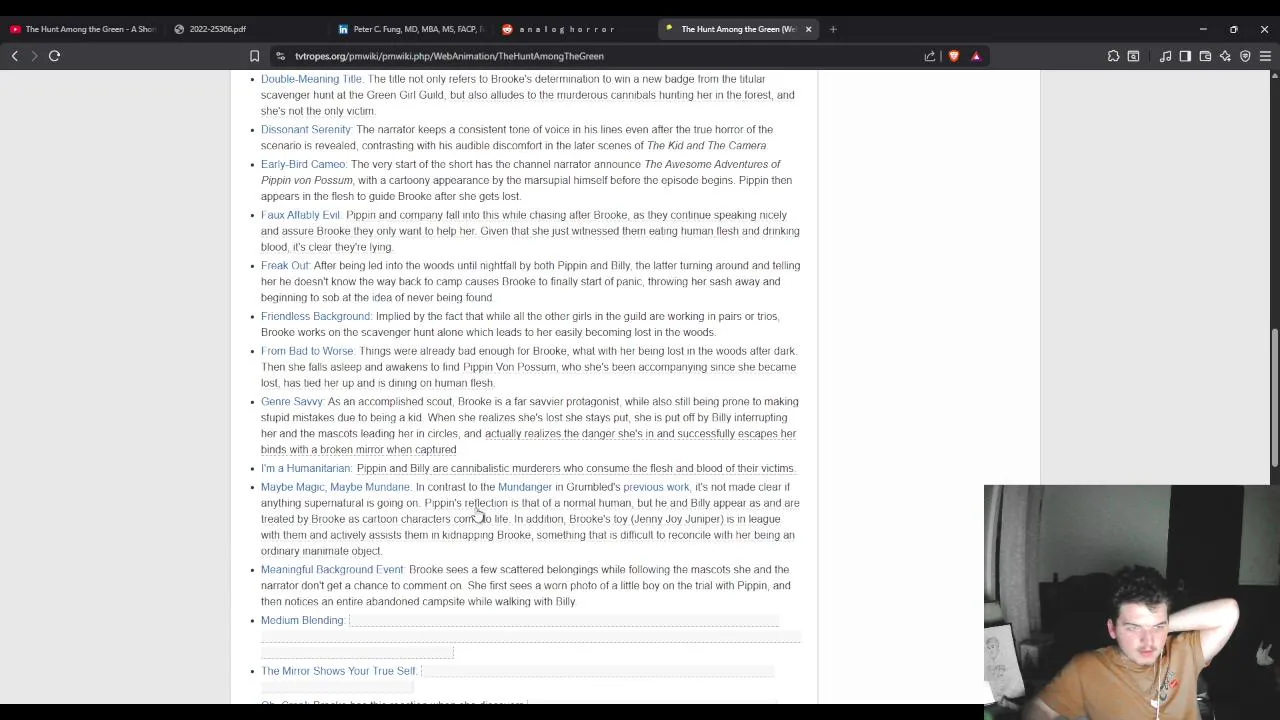Open site settings icon beside the URL
The image size is (1280, 720).
(281, 56)
